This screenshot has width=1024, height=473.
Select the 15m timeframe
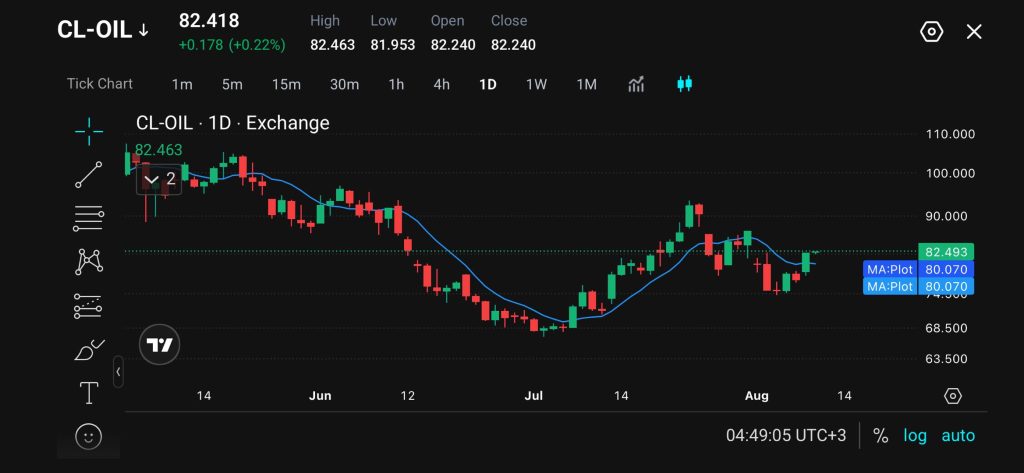tap(286, 84)
